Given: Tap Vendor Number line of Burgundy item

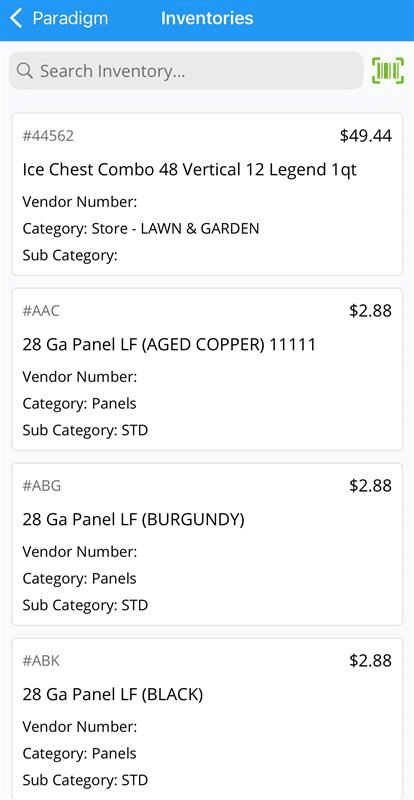Looking at the screenshot, I should [80, 552].
